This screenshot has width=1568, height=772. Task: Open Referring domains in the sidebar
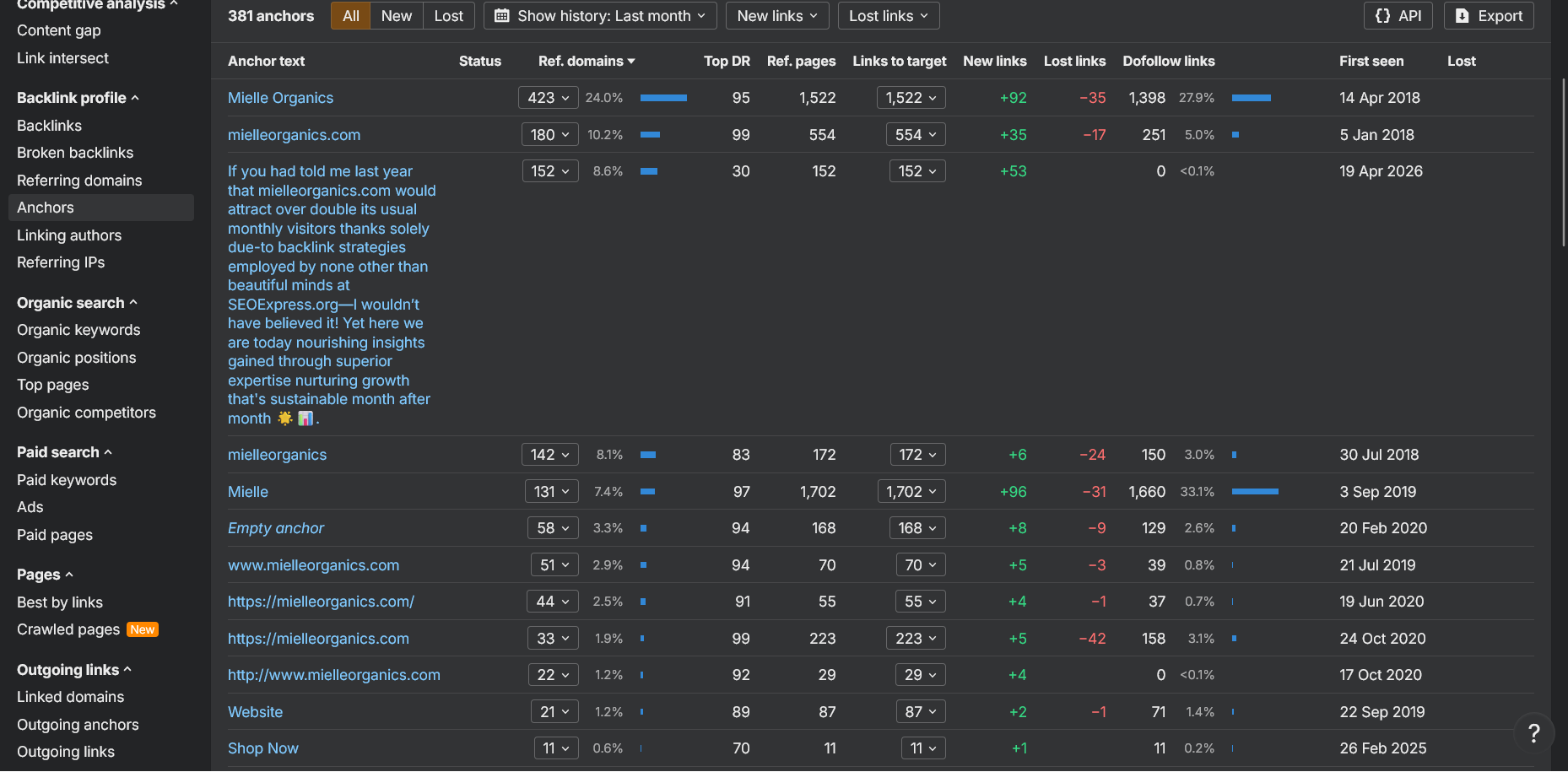79,181
